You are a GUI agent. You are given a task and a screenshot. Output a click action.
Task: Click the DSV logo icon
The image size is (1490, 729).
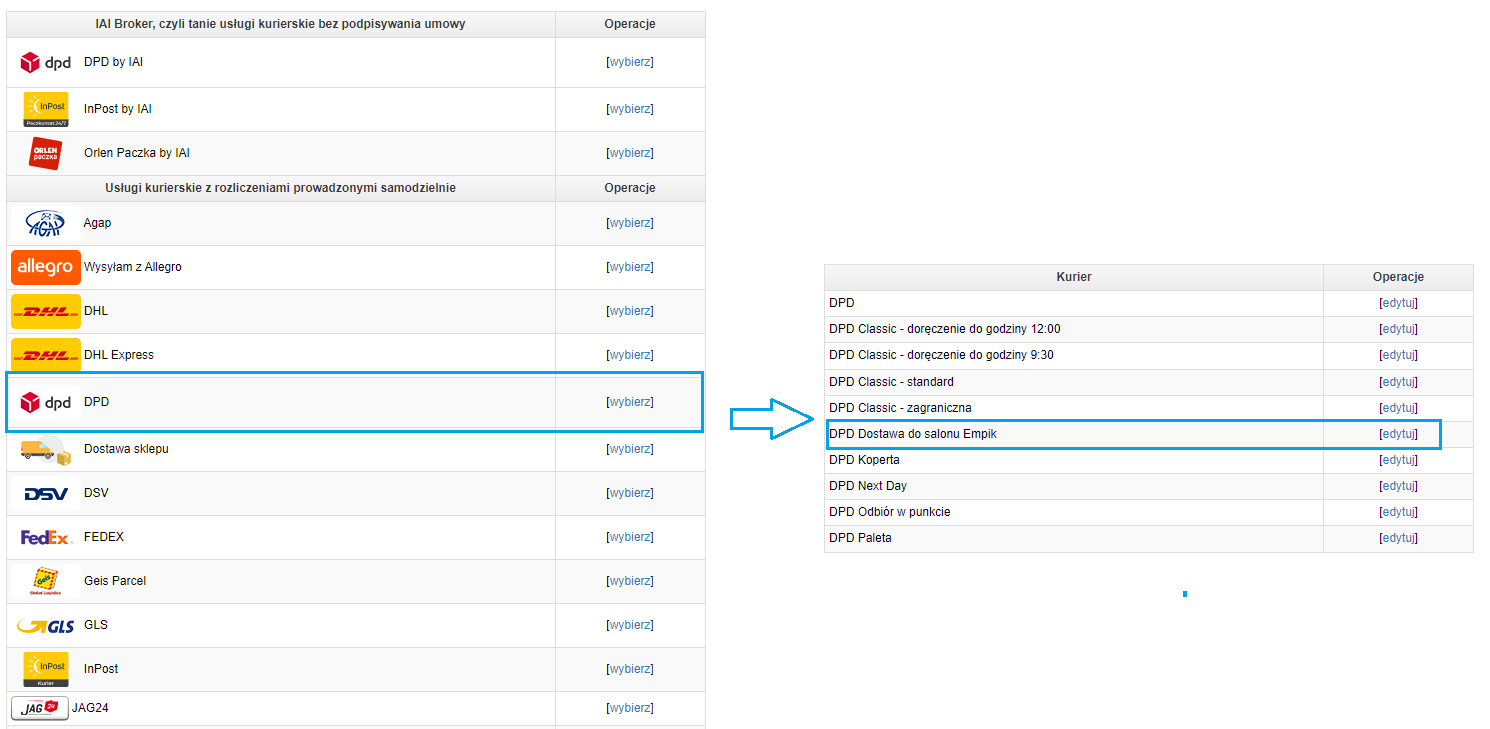point(45,493)
